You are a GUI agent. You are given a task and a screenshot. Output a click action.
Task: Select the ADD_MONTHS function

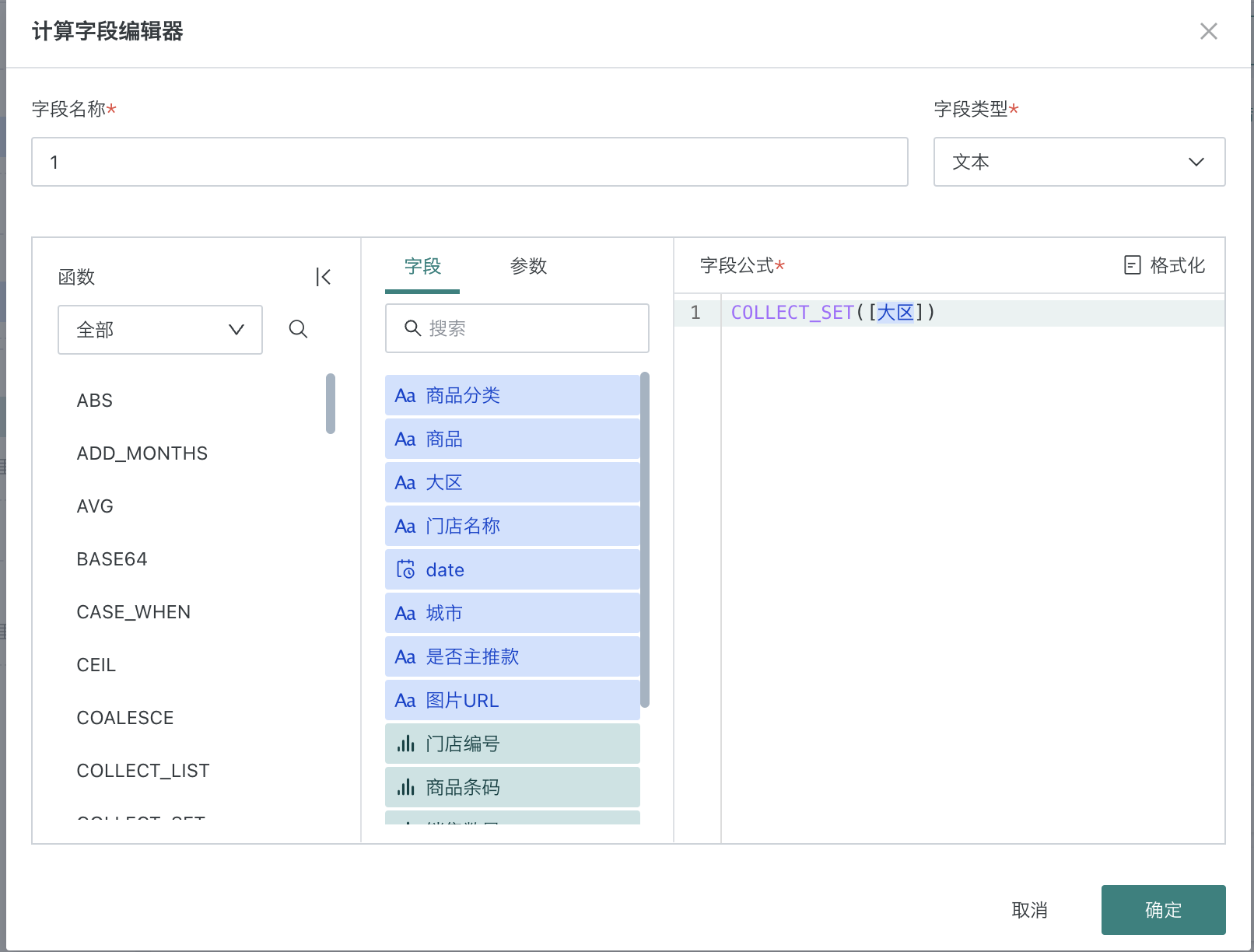pyautogui.click(x=142, y=453)
